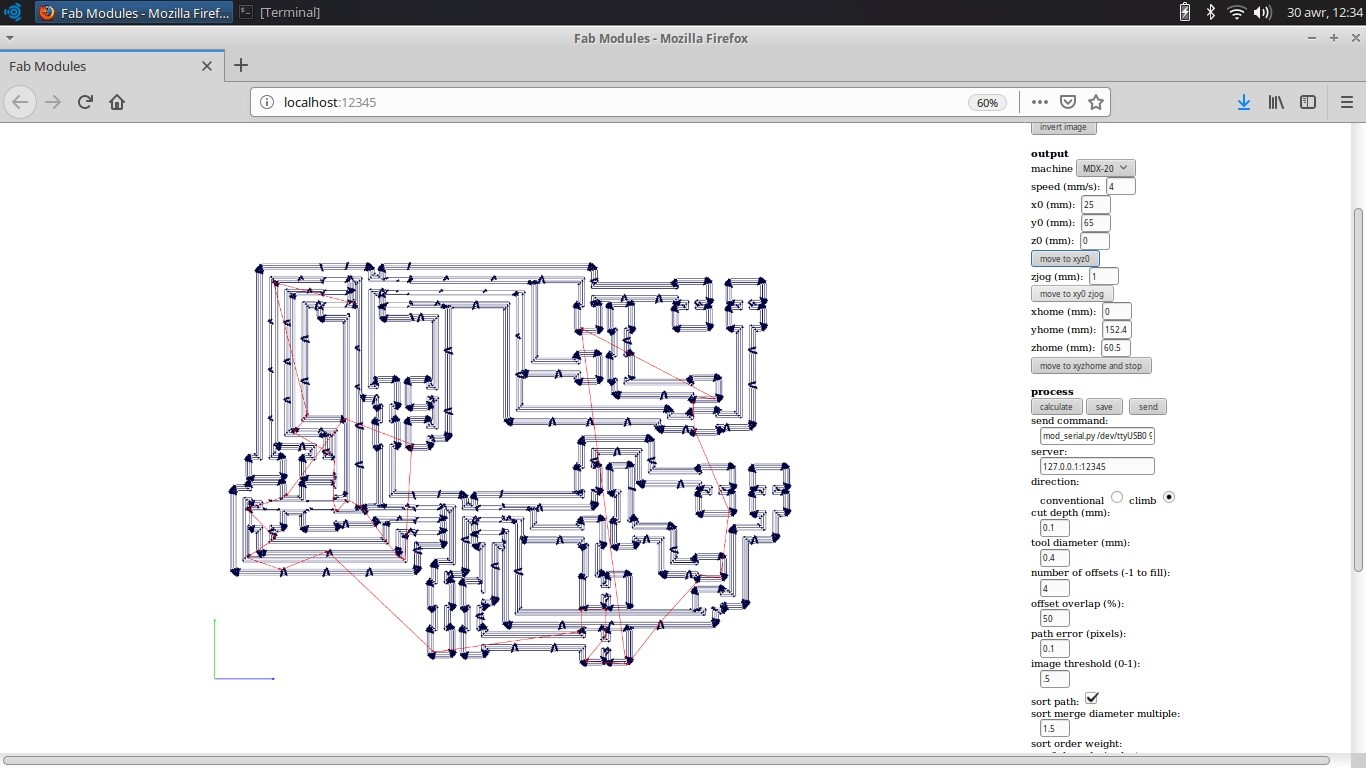The width and height of the screenshot is (1366, 768).
Task: Select the climb direction radio button
Action: (x=1169, y=497)
